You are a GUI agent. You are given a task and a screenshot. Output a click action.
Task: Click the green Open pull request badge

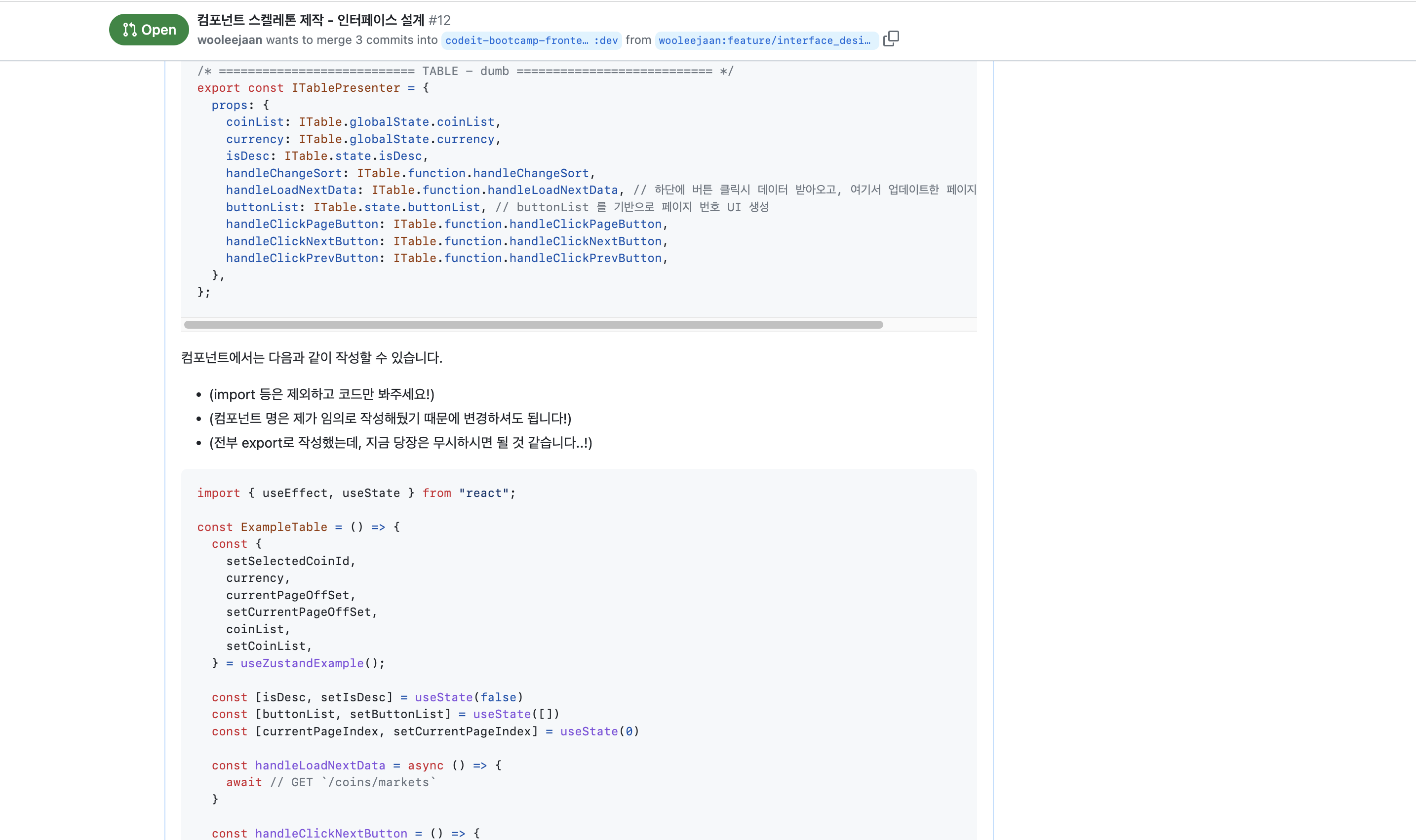click(149, 30)
